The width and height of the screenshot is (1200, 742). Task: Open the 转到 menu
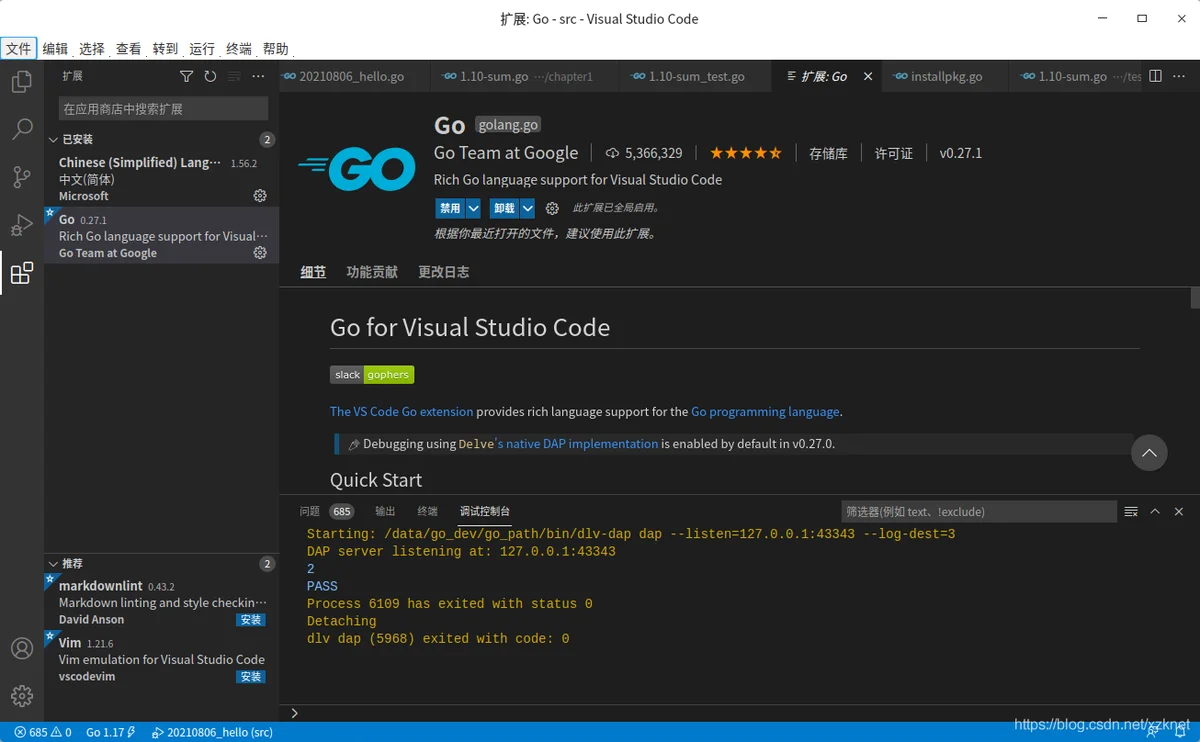[x=165, y=49]
